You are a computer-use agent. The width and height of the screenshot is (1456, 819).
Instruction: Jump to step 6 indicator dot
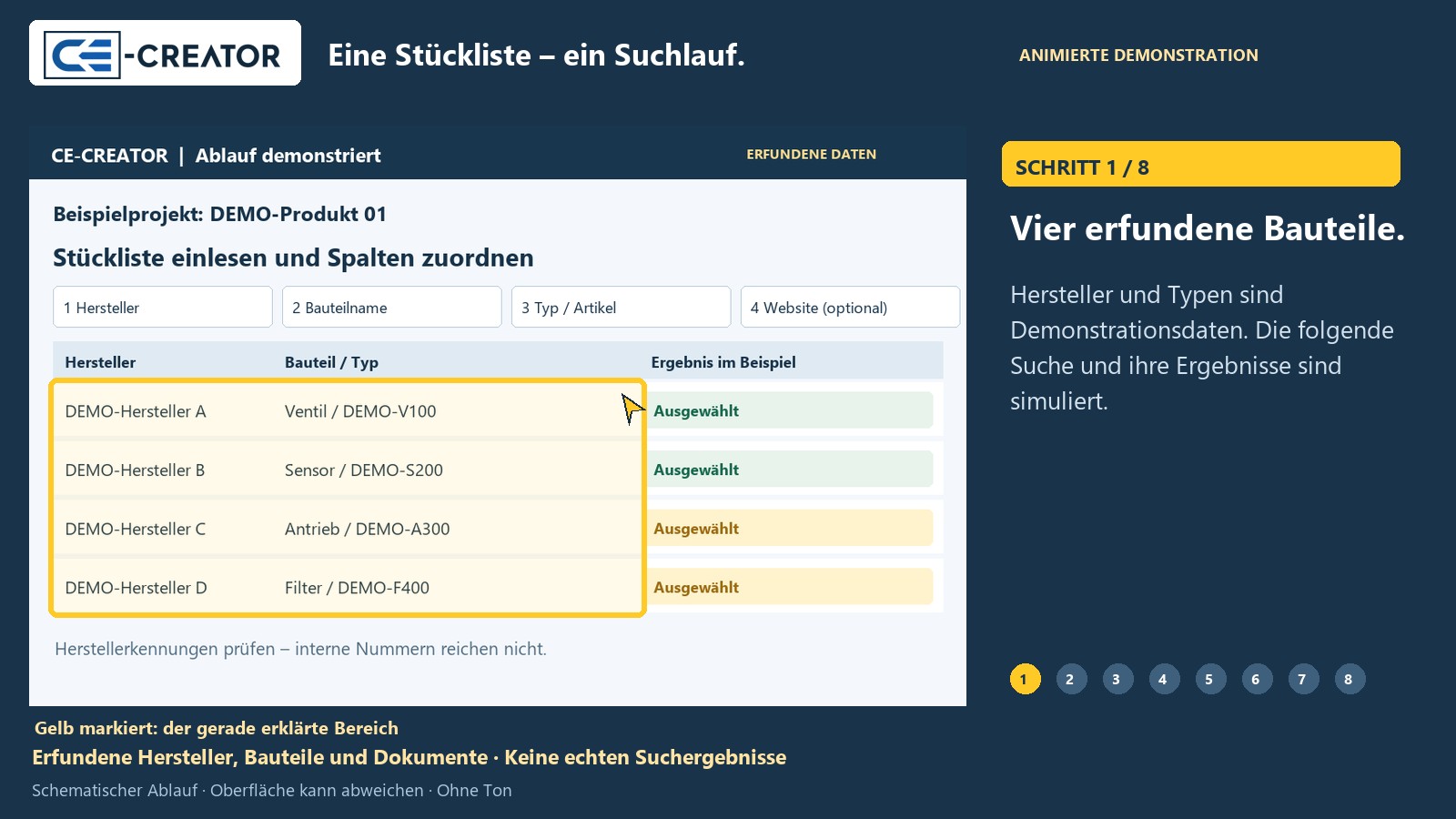pyautogui.click(x=1257, y=679)
